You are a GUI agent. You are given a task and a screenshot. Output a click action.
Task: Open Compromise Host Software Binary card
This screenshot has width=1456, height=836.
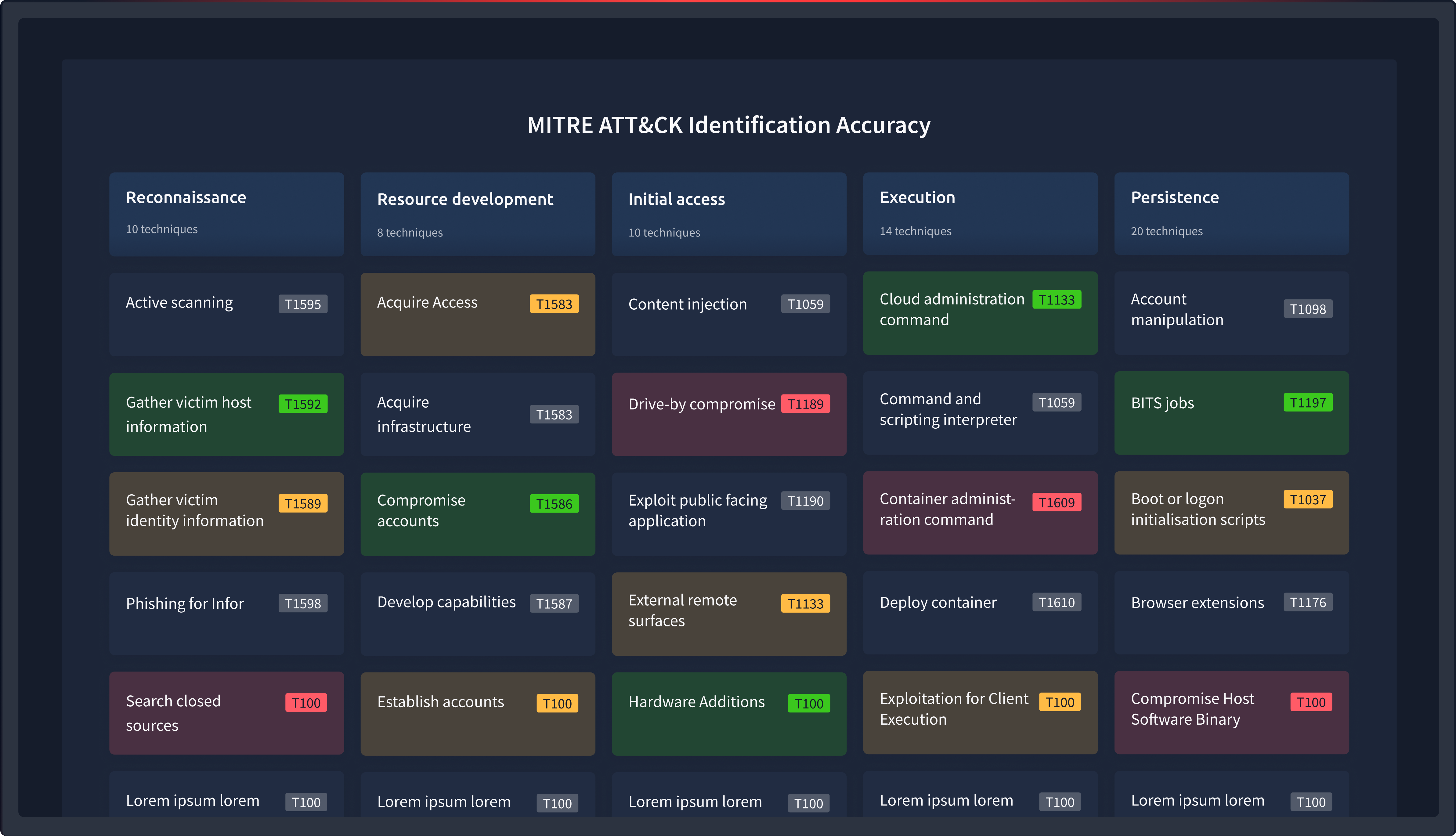[x=1231, y=712]
